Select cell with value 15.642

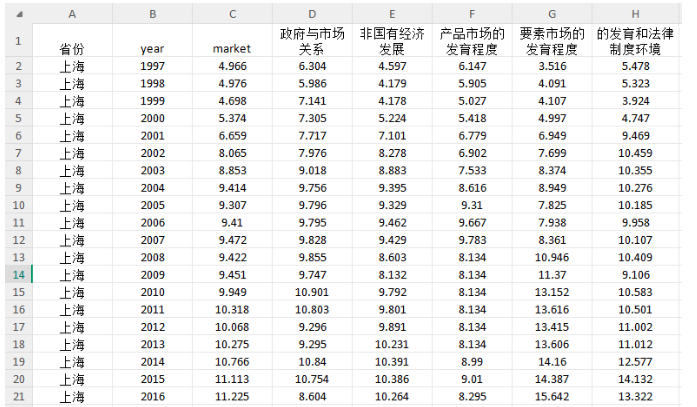(552, 396)
